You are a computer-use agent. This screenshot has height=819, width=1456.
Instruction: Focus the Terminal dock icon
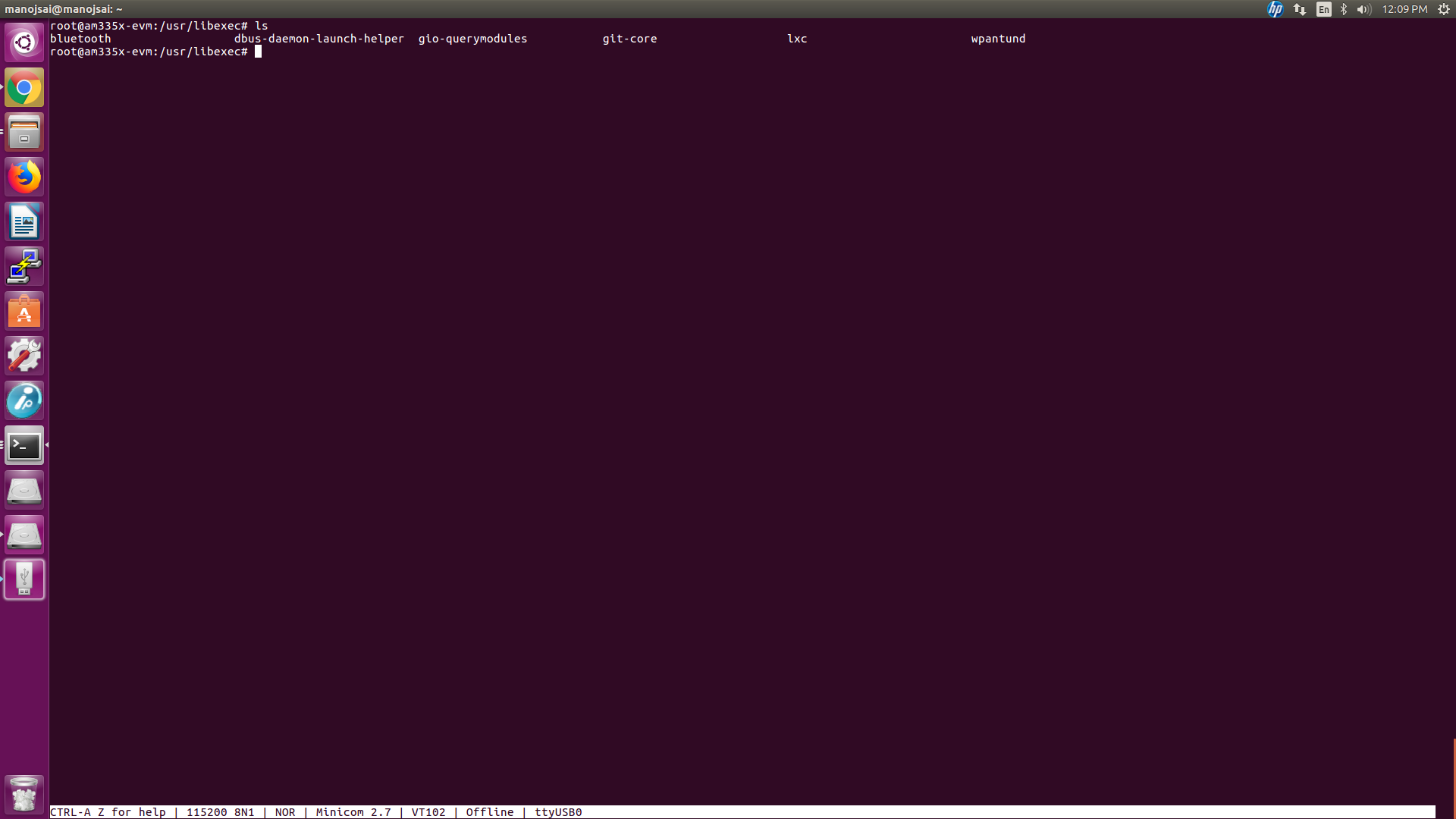point(24,445)
